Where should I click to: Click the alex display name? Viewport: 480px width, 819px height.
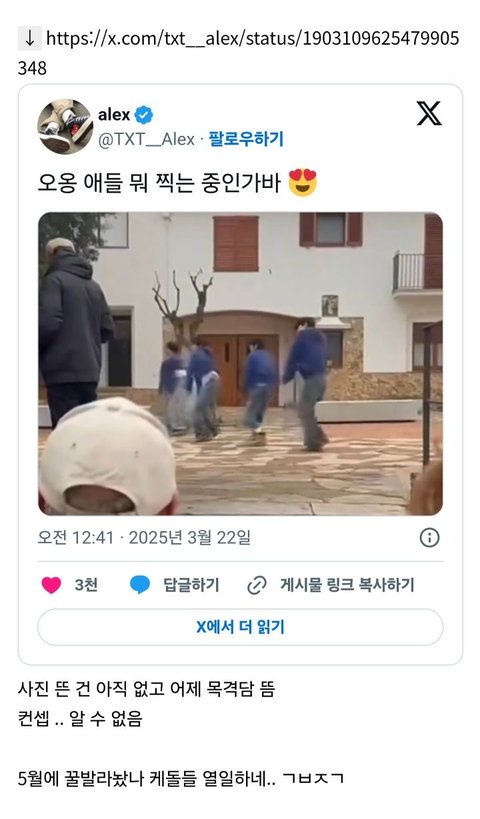(x=114, y=114)
